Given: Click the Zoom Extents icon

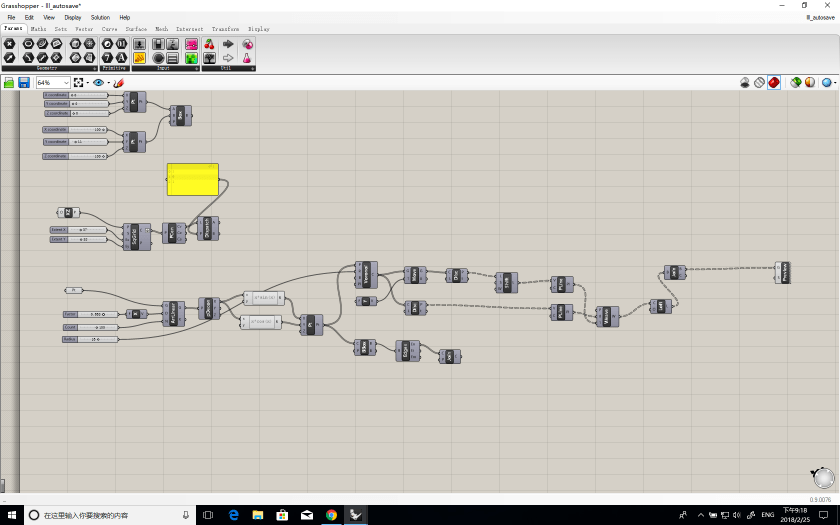Looking at the screenshot, I should point(80,82).
